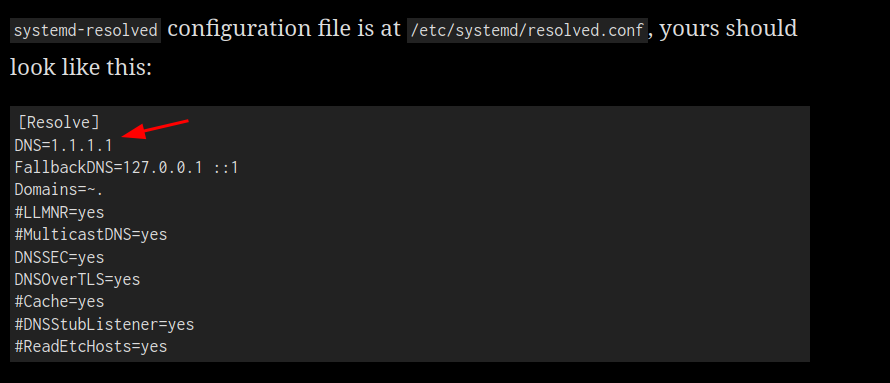The width and height of the screenshot is (890, 383).
Task: Click the DNSOverTLS=yes line
Action: coord(77,279)
